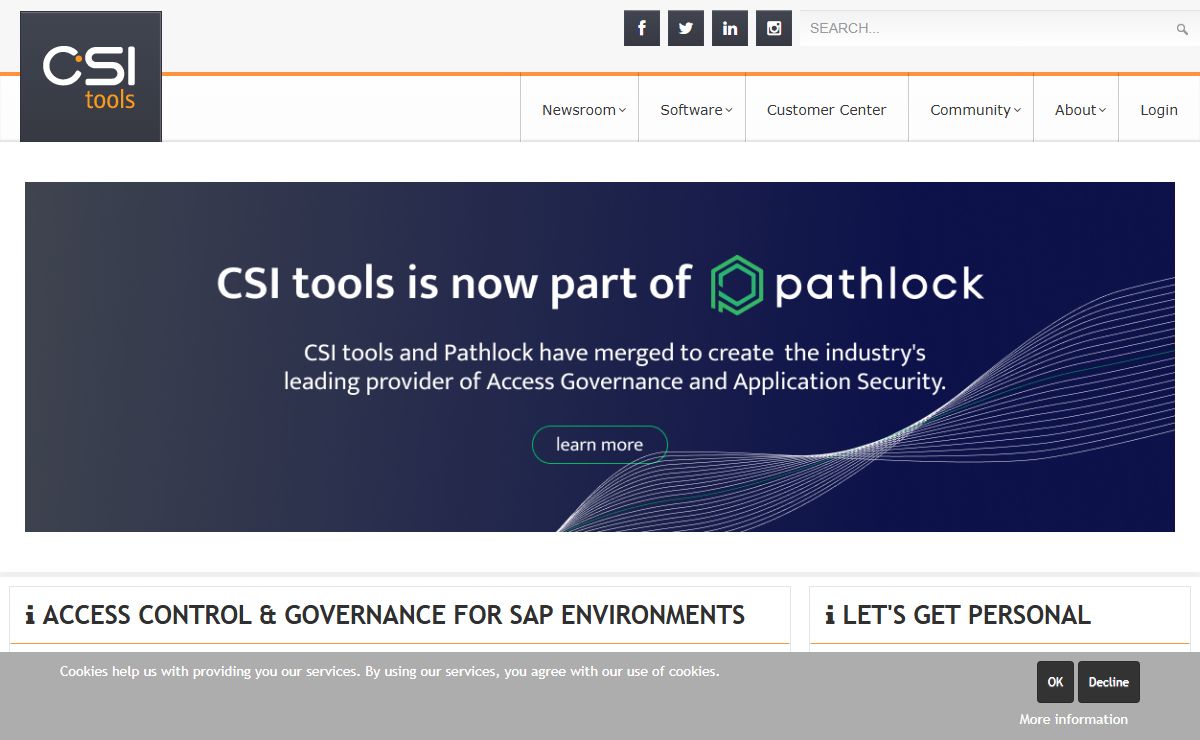Screen dimensions: 1200x740
Task: Click the pathlock logo in the banner
Action: coord(847,284)
